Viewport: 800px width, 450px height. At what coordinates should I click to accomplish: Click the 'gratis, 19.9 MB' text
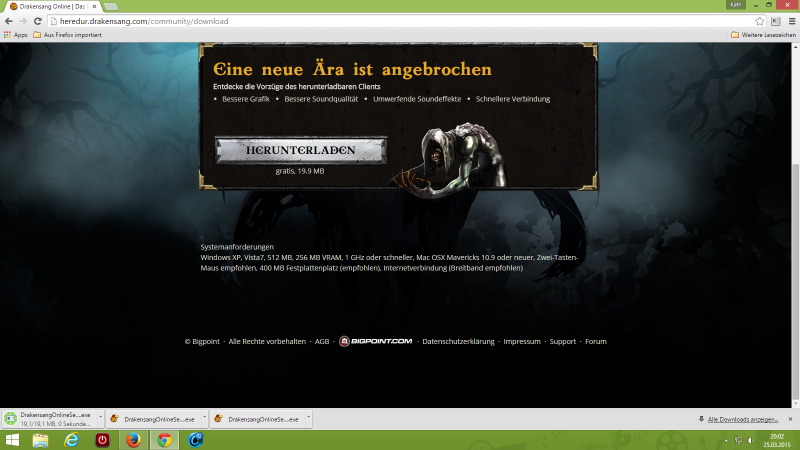pyautogui.click(x=300, y=171)
